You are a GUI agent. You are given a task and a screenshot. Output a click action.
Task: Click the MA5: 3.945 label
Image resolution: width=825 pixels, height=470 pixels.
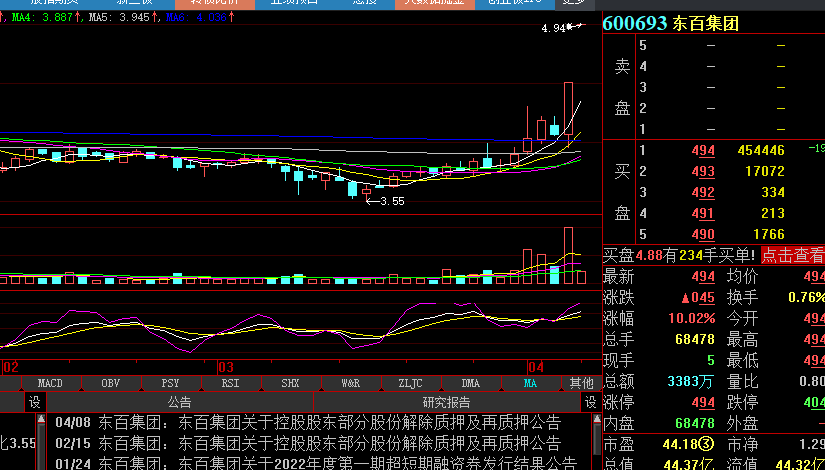(x=123, y=17)
